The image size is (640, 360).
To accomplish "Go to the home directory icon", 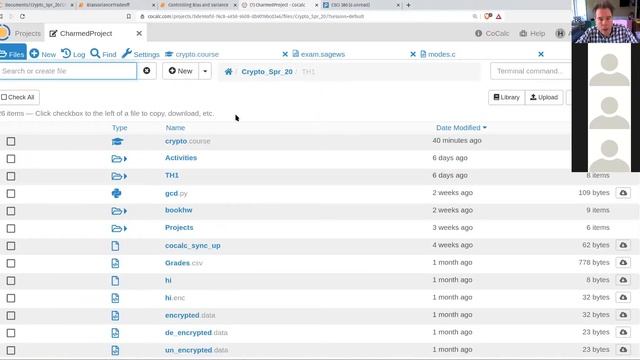I will click(x=229, y=71).
